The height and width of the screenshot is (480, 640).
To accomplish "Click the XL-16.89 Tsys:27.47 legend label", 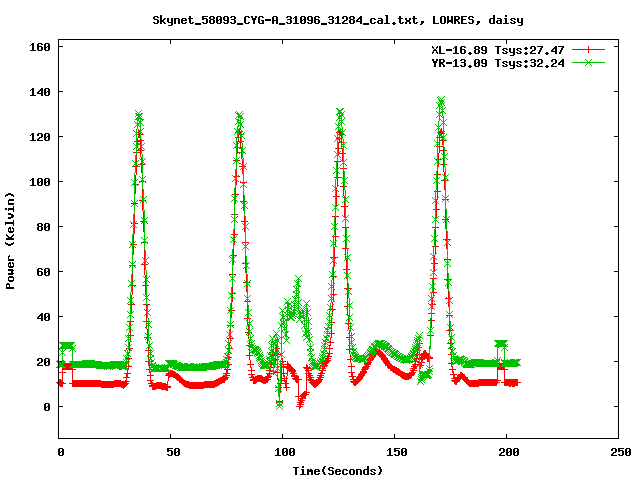I will 498,50.
